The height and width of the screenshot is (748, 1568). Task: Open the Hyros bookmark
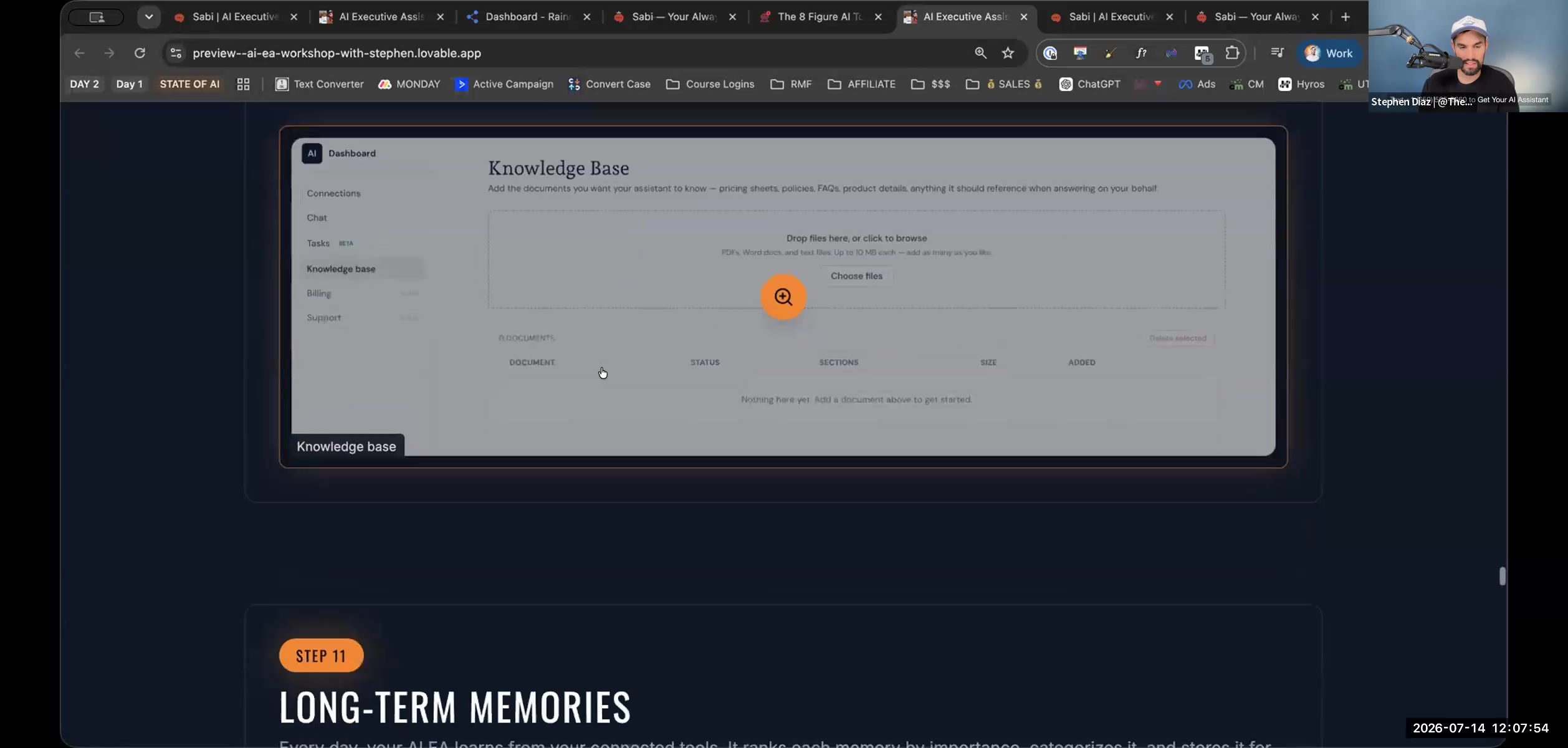coord(1301,84)
